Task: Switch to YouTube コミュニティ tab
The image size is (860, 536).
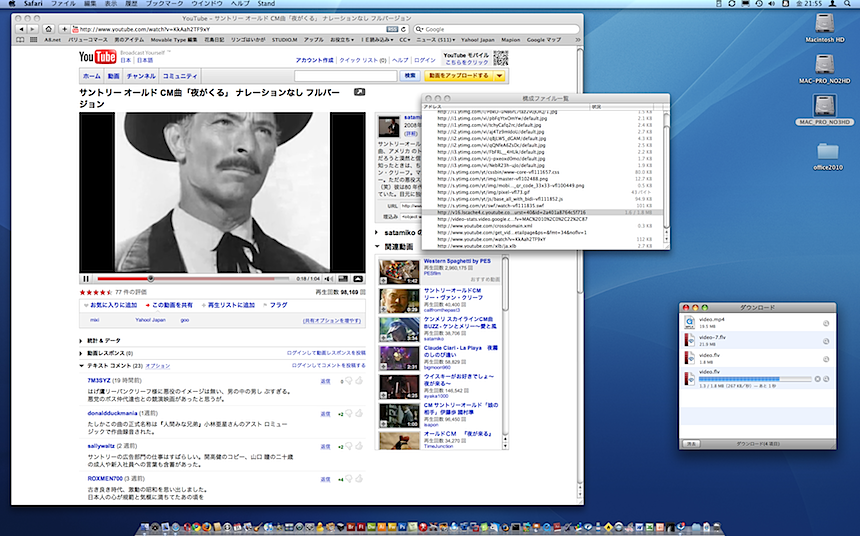Action: click(180, 76)
